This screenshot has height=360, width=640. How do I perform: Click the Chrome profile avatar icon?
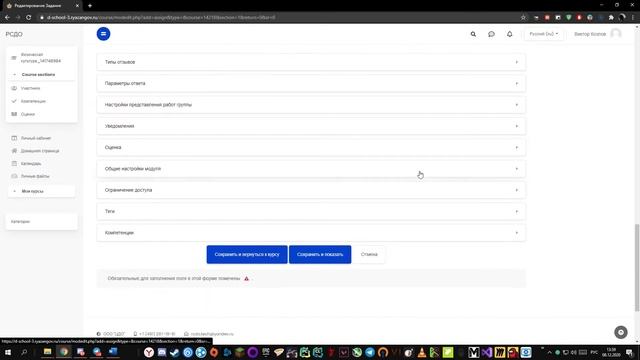pos(622,18)
